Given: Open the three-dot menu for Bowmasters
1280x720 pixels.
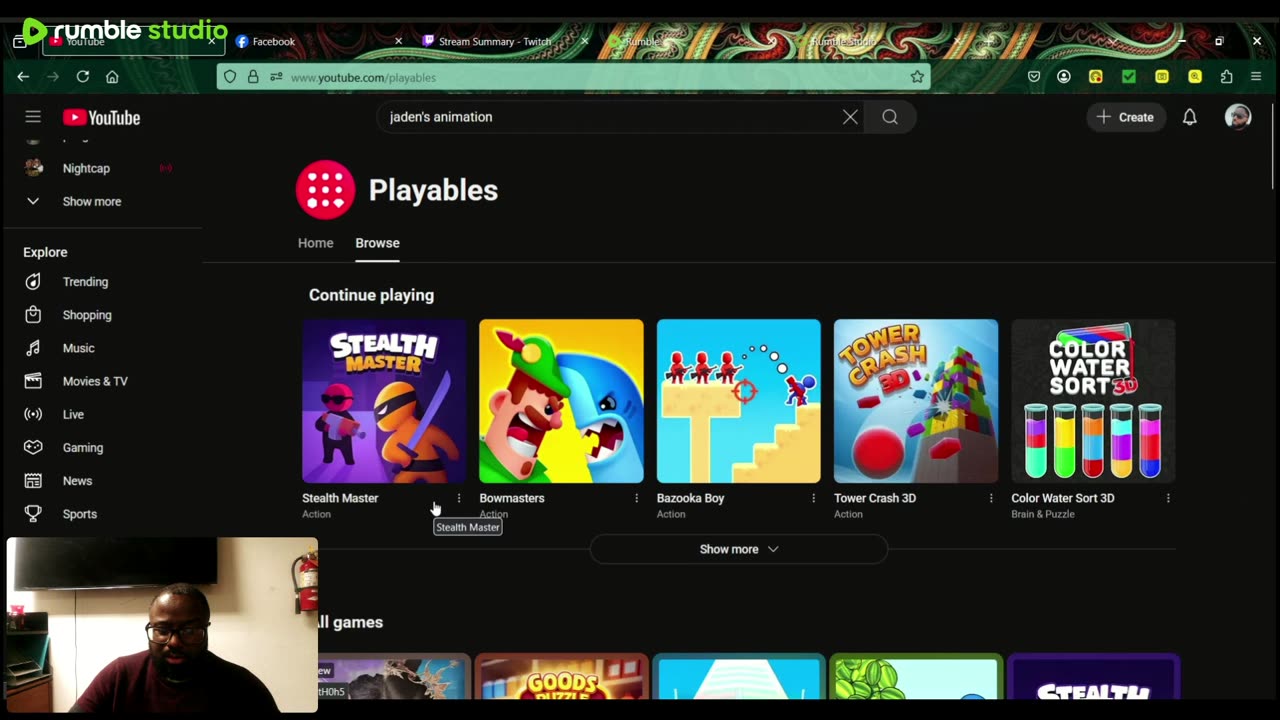Looking at the screenshot, I should 636,498.
